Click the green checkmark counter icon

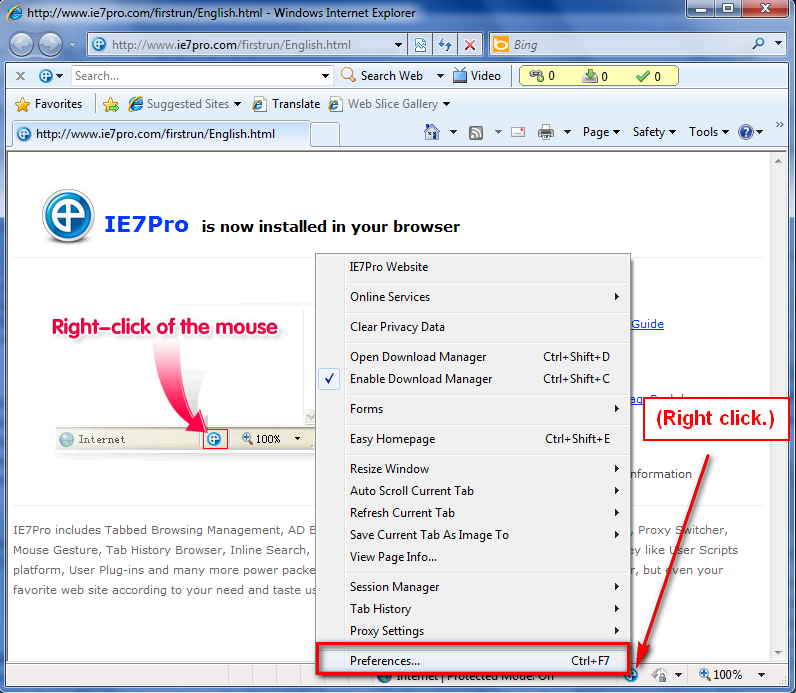pos(643,76)
